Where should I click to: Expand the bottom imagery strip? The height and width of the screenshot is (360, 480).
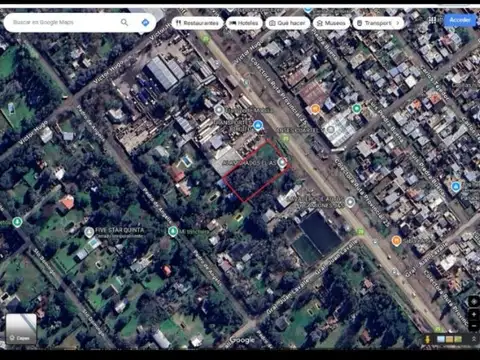click(x=473, y=339)
